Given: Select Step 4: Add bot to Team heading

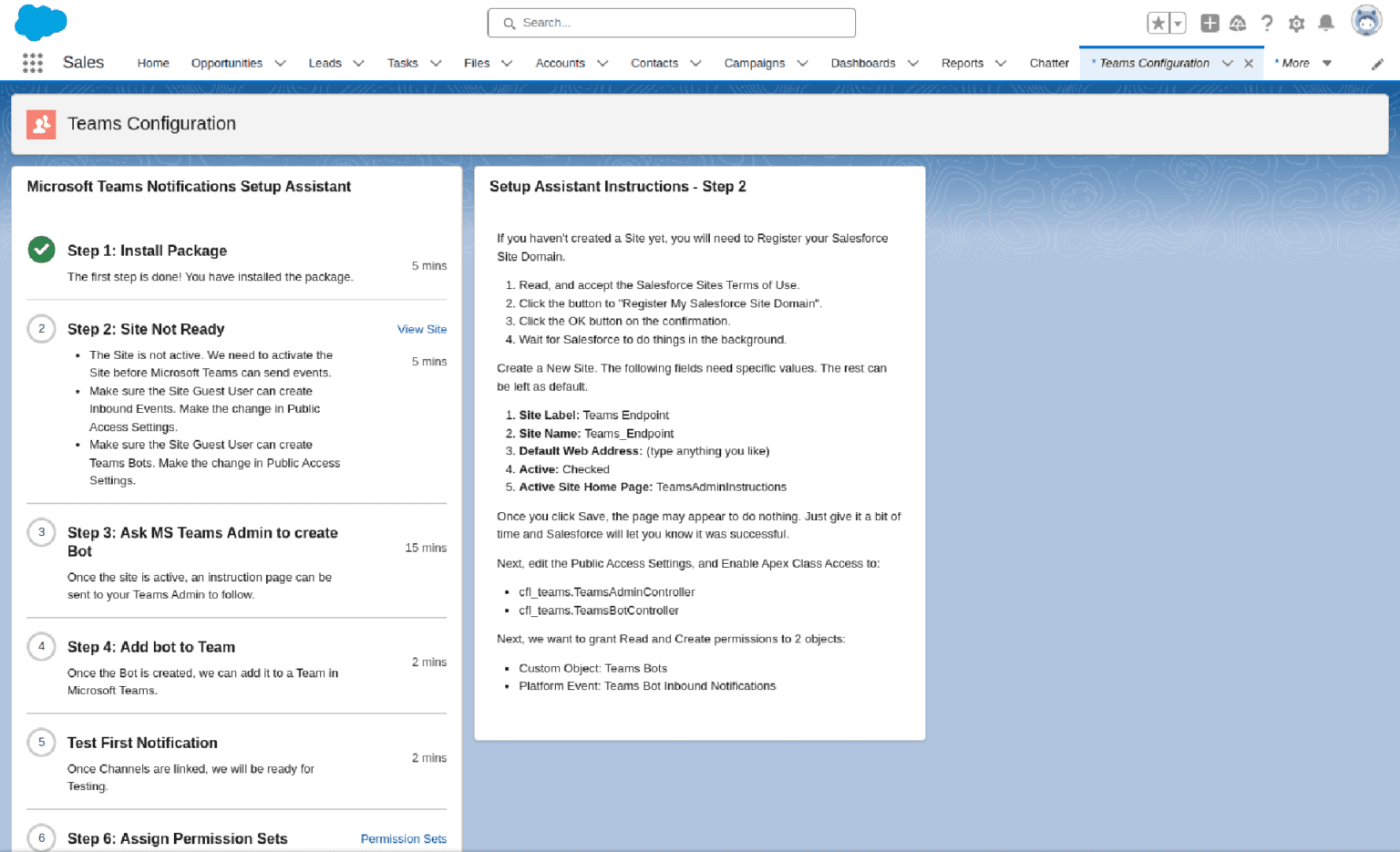Looking at the screenshot, I should [151, 647].
